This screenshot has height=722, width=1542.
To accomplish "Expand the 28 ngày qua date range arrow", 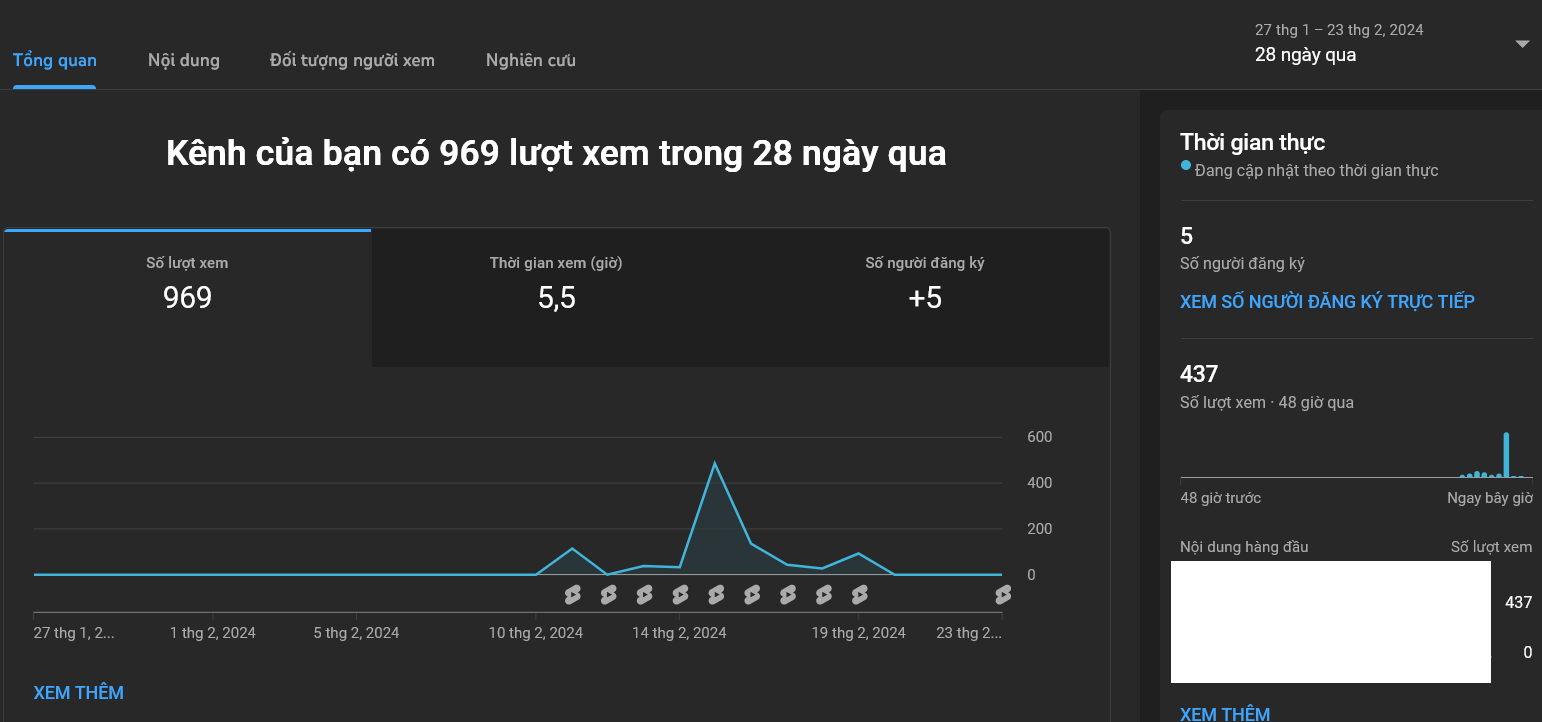I will tap(1522, 44).
